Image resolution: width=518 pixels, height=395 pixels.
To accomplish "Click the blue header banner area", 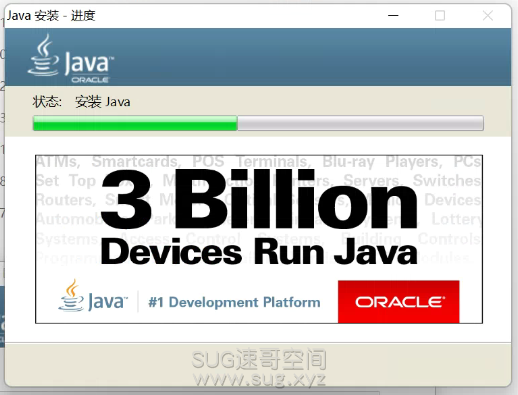I will (x=258, y=57).
